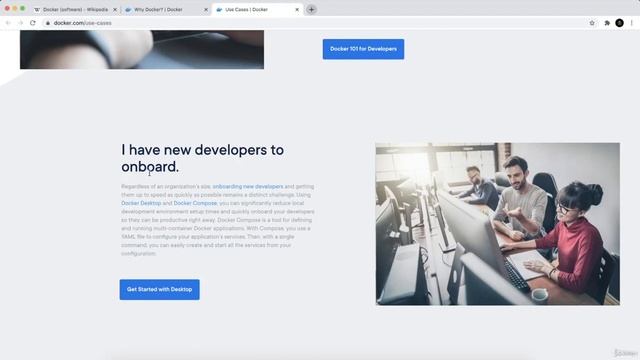Click the 'I have new developers to onboard' heading

(x=202, y=158)
